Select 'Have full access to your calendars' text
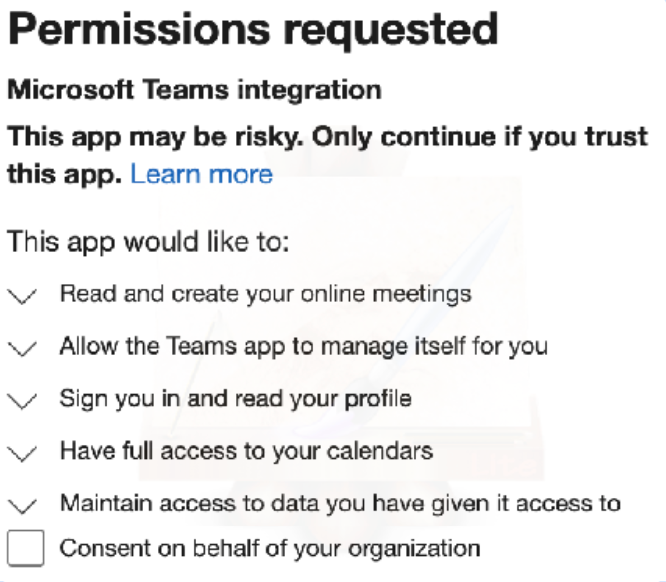The image size is (666, 582). (246, 451)
